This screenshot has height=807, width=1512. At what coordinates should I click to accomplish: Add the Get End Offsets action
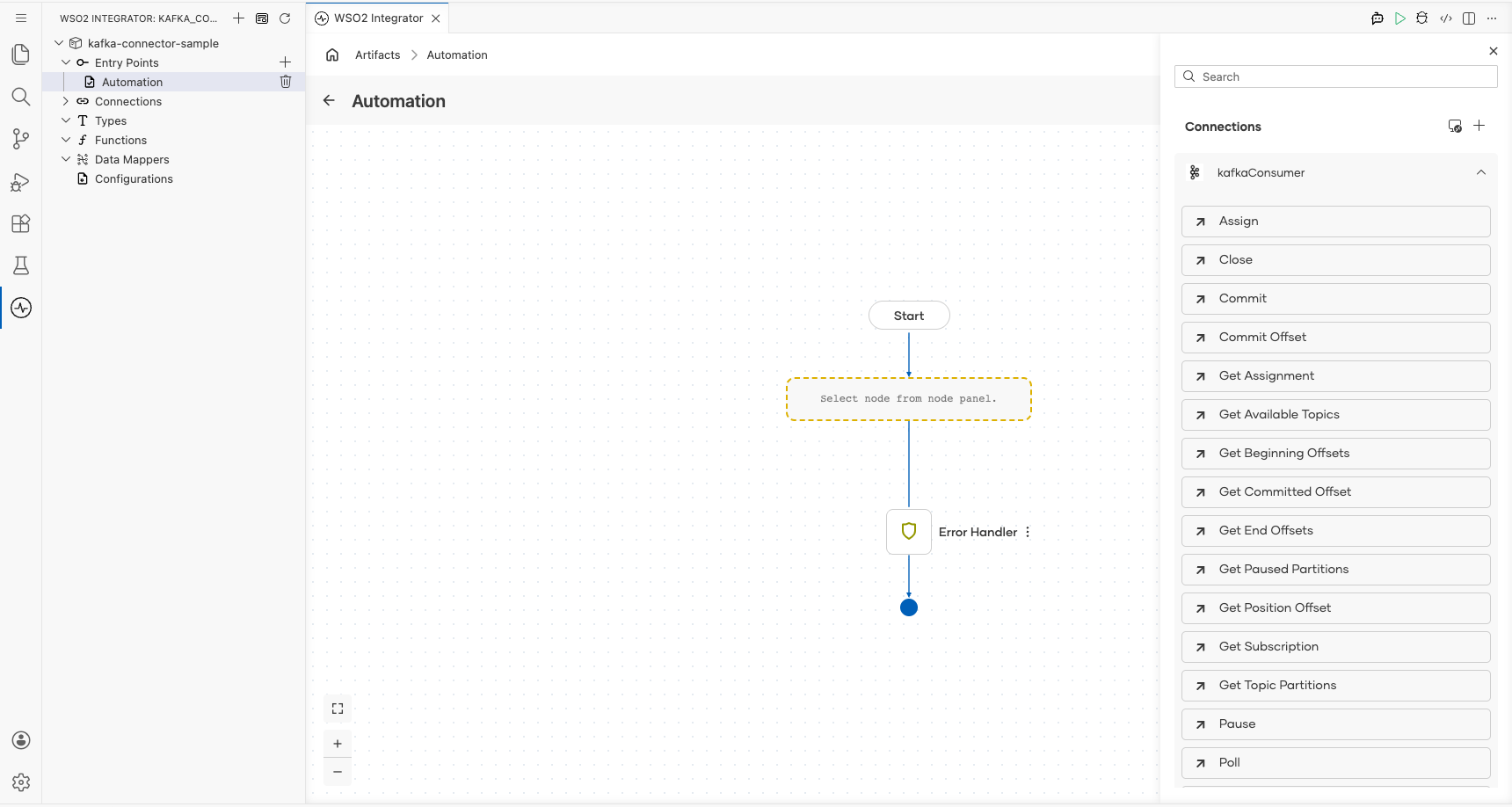point(1335,531)
